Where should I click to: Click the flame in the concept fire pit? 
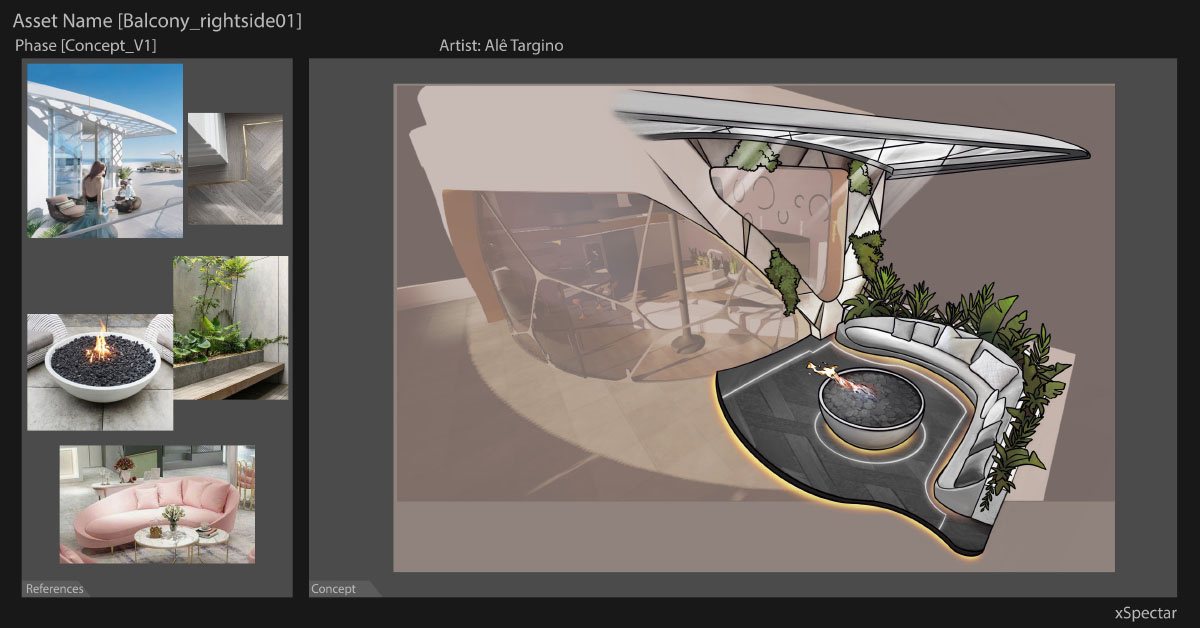[840, 378]
